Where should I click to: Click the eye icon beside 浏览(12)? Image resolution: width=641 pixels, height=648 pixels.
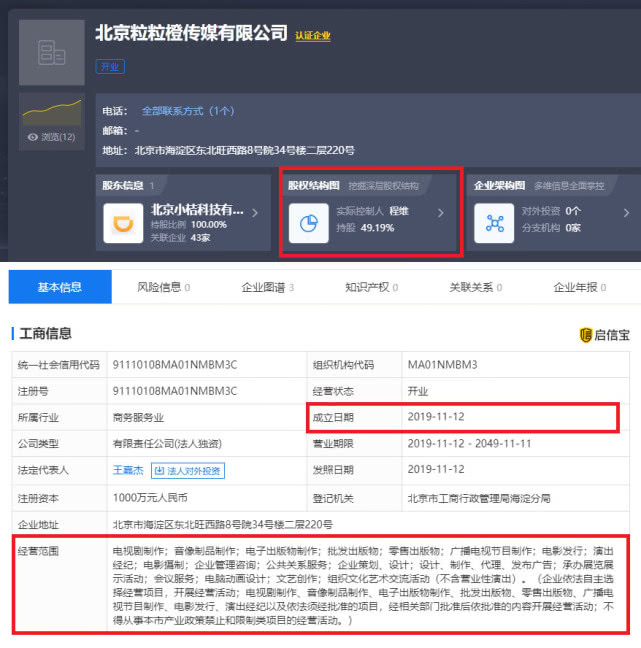(x=33, y=137)
